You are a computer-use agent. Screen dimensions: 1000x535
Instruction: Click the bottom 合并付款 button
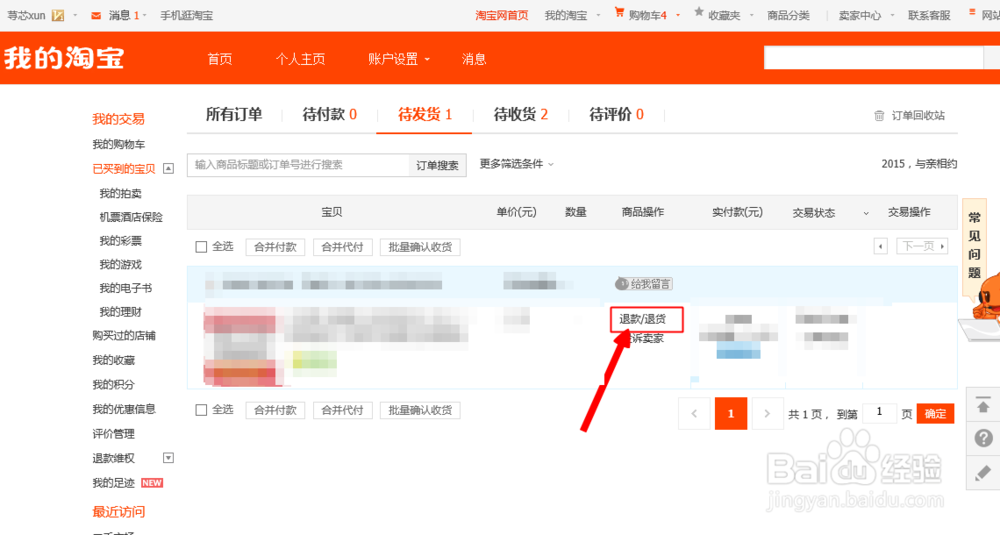276,410
